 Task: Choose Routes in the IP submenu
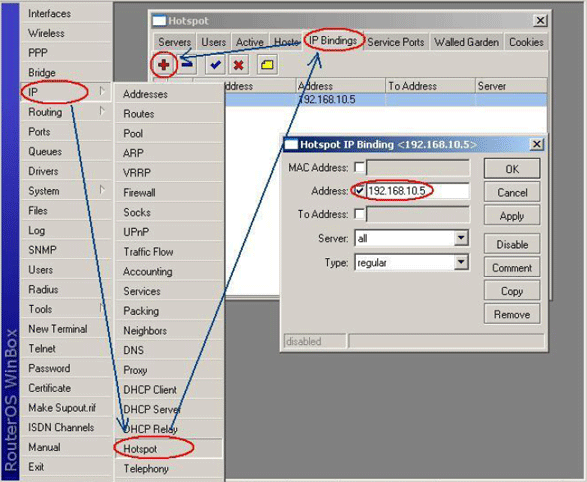[169, 114]
